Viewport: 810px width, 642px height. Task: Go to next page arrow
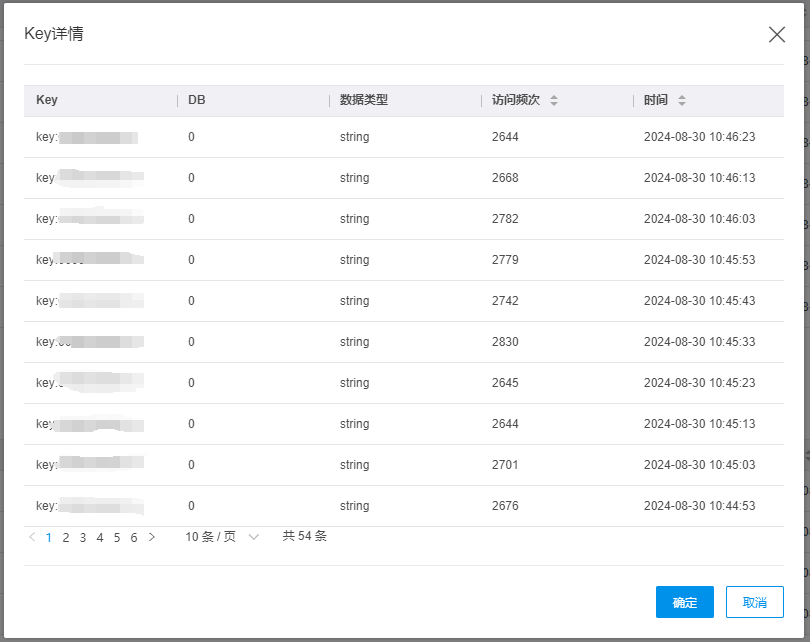(152, 537)
